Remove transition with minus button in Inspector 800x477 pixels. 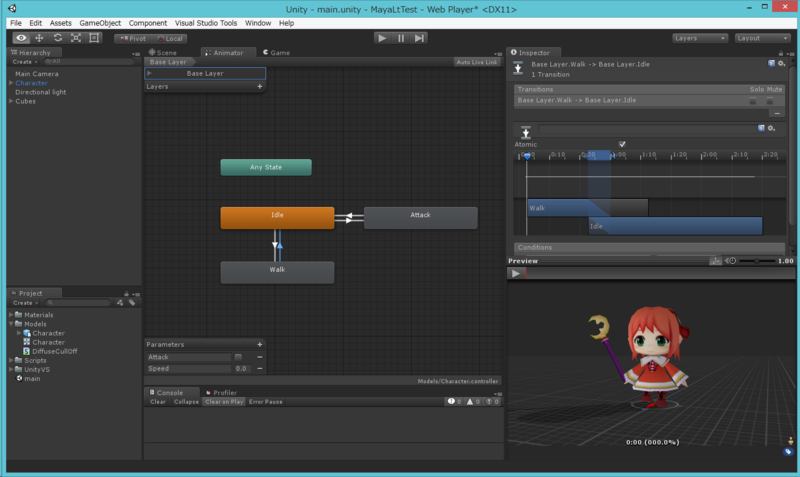coord(777,113)
